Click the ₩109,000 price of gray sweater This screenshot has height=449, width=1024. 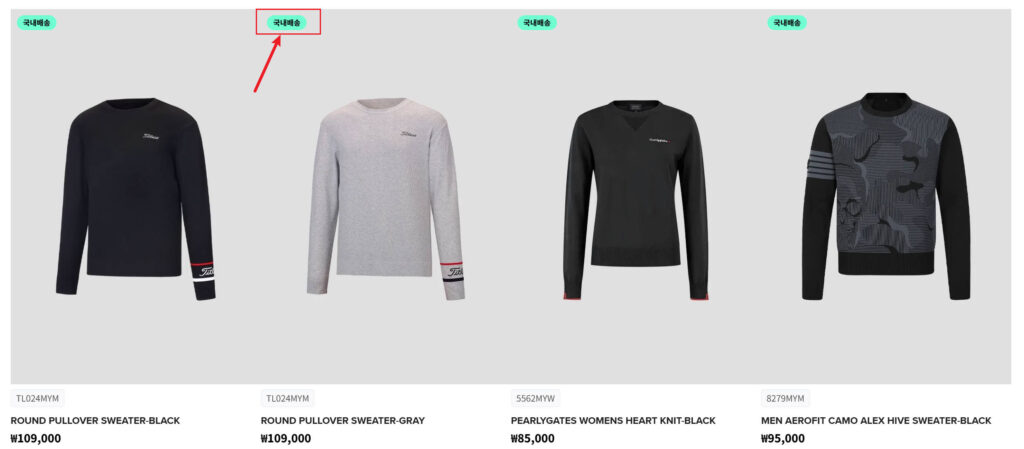point(286,439)
